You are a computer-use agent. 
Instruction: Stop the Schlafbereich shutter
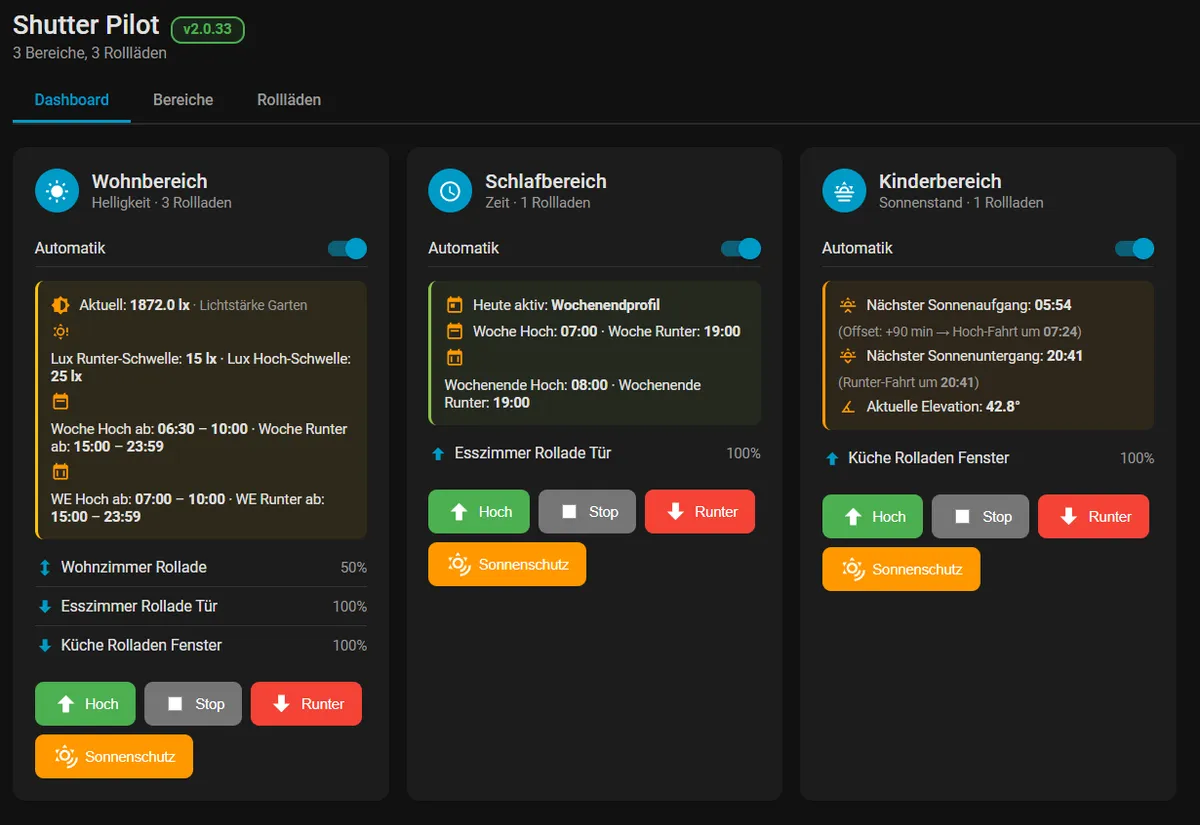click(x=587, y=512)
